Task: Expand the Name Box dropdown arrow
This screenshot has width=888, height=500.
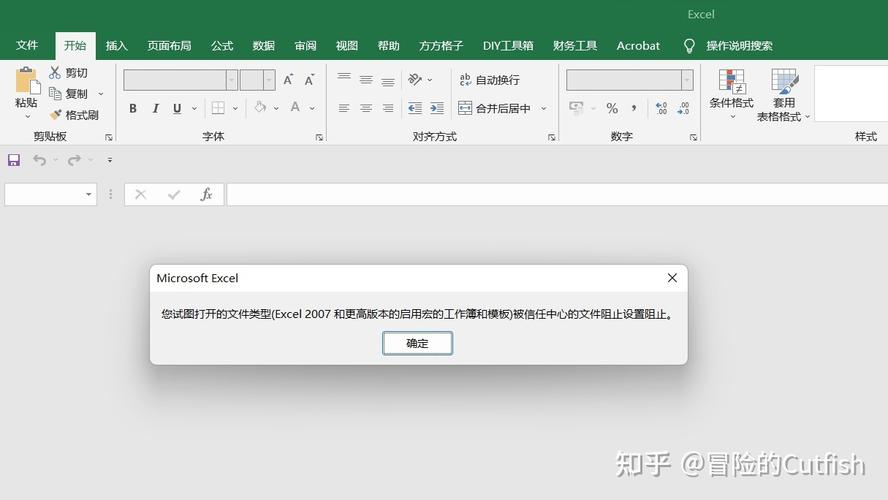Action: pos(89,194)
